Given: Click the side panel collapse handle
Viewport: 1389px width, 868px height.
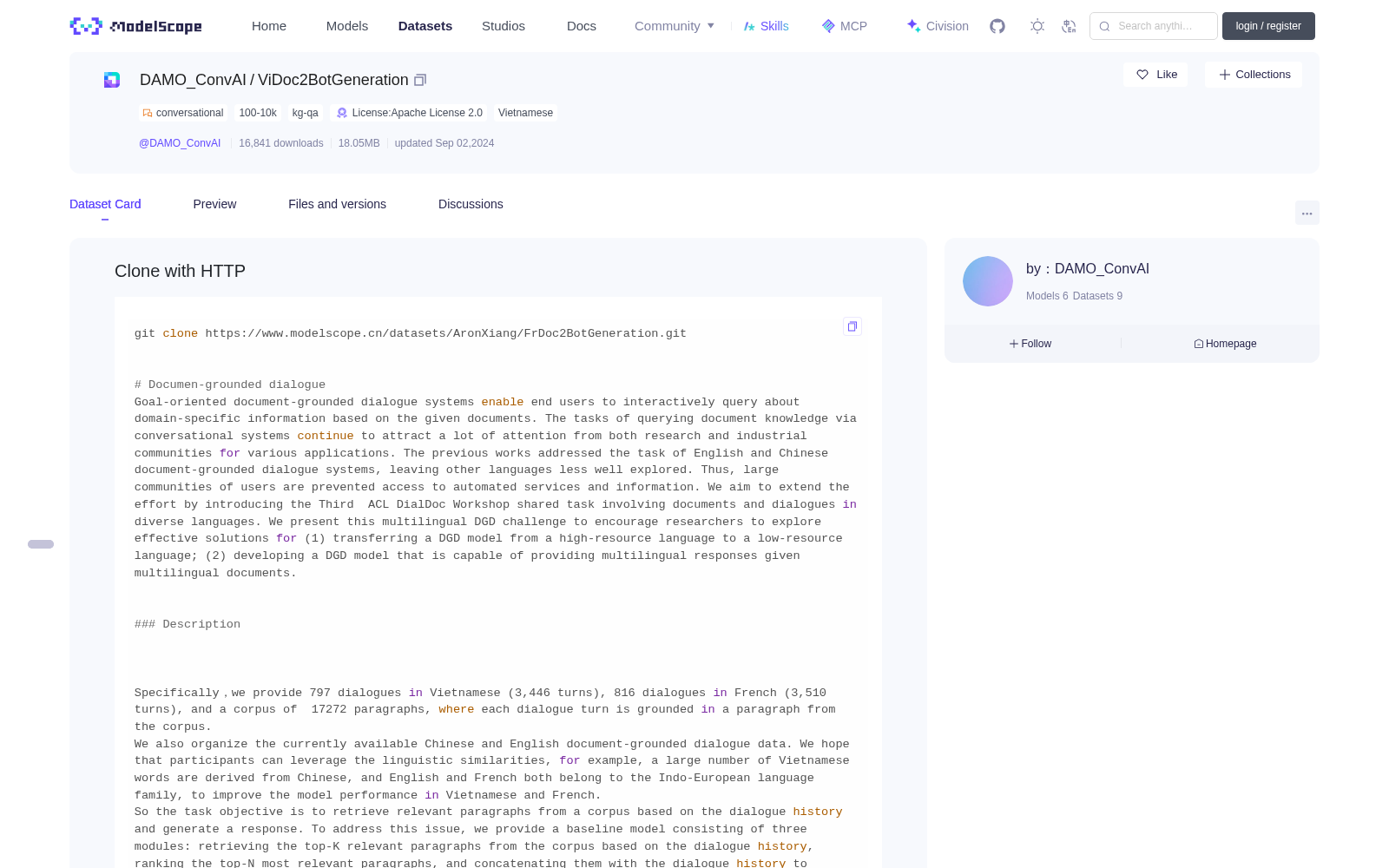Looking at the screenshot, I should 41,544.
